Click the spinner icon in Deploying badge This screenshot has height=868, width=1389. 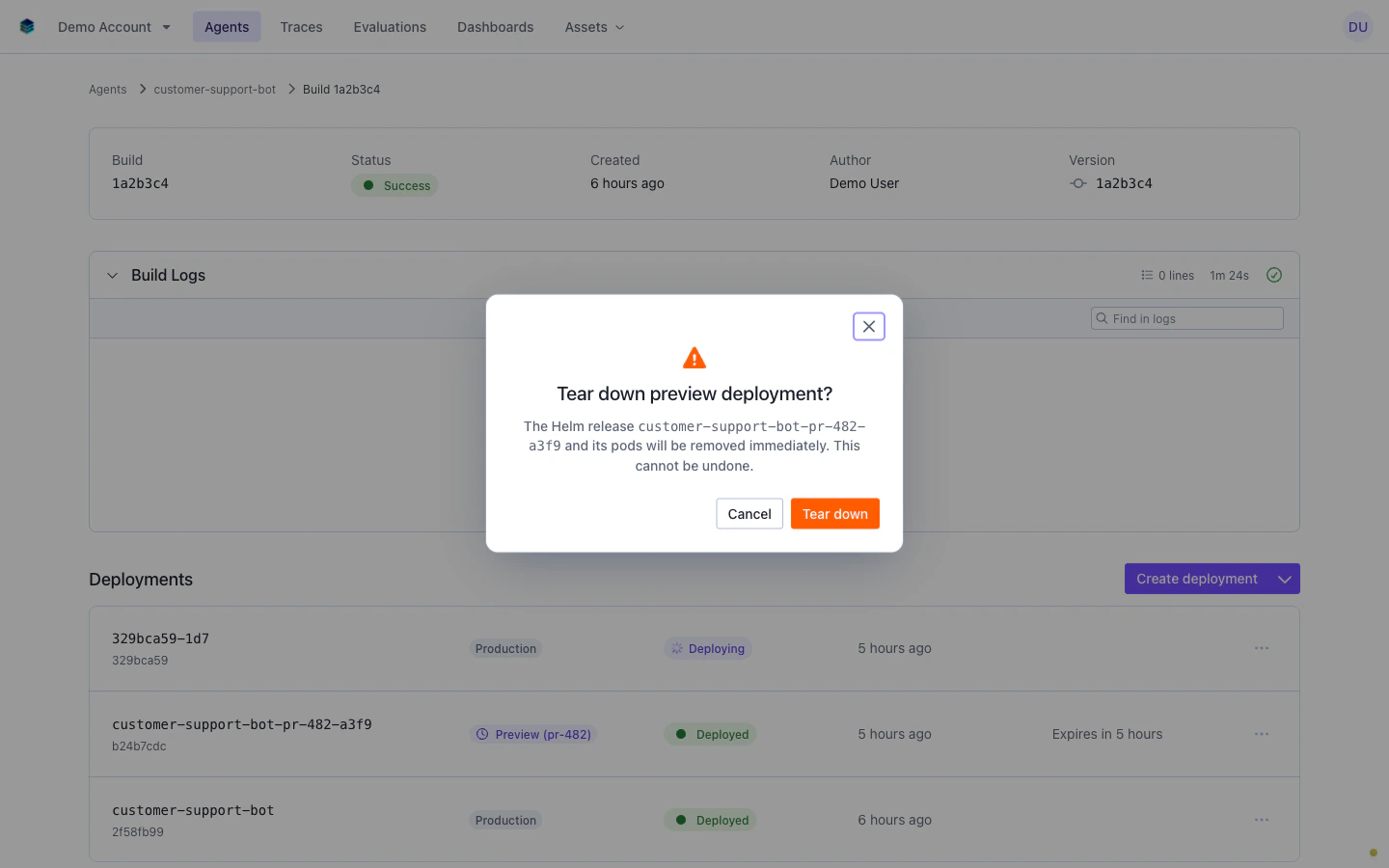[677, 649]
